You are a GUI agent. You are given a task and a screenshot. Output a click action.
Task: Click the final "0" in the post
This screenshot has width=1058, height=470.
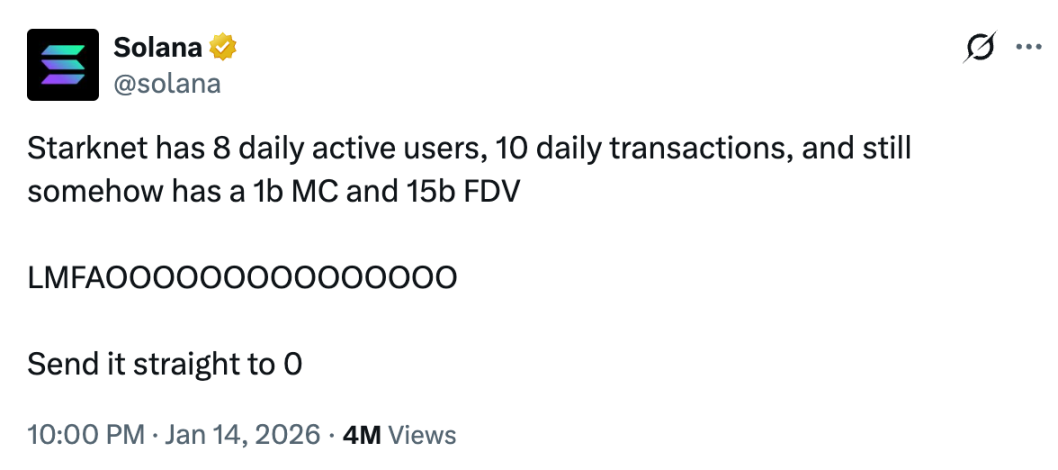tap(293, 364)
